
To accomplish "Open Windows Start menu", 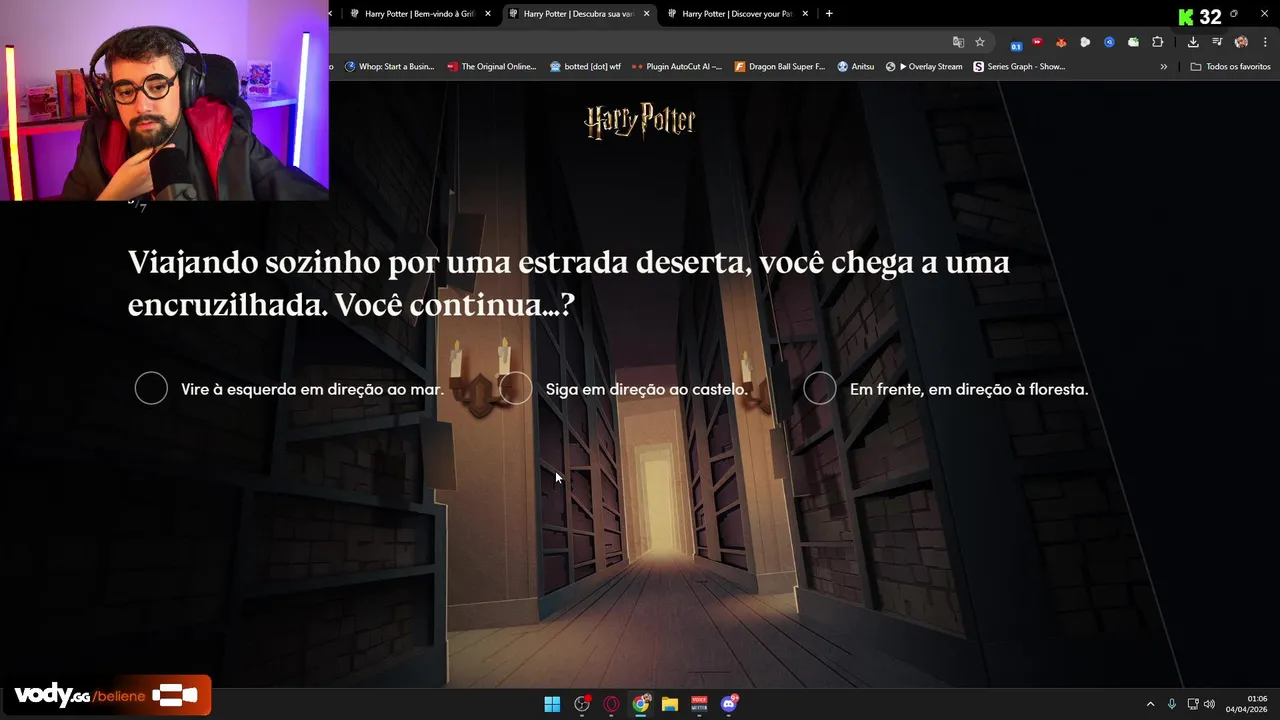I will pos(552,704).
